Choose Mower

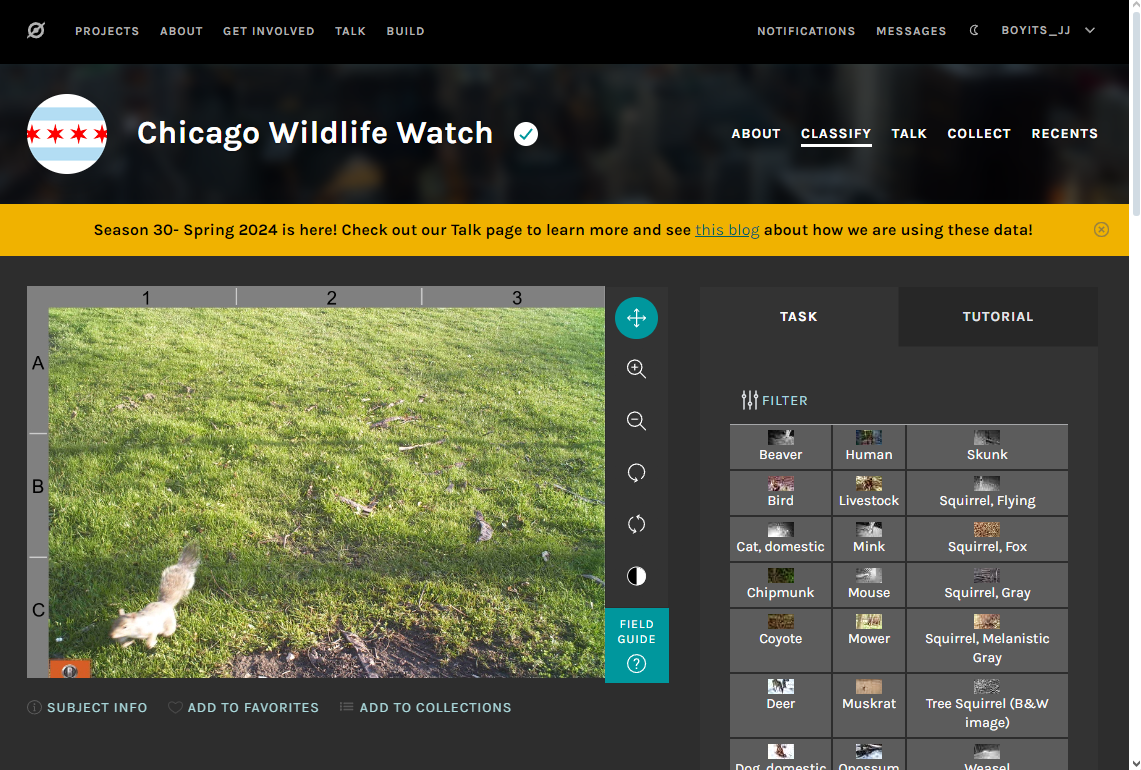pyautogui.click(x=869, y=640)
